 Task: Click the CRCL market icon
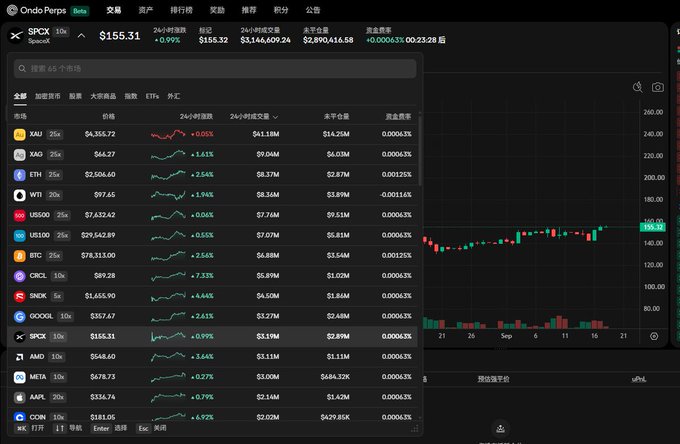[x=20, y=276]
